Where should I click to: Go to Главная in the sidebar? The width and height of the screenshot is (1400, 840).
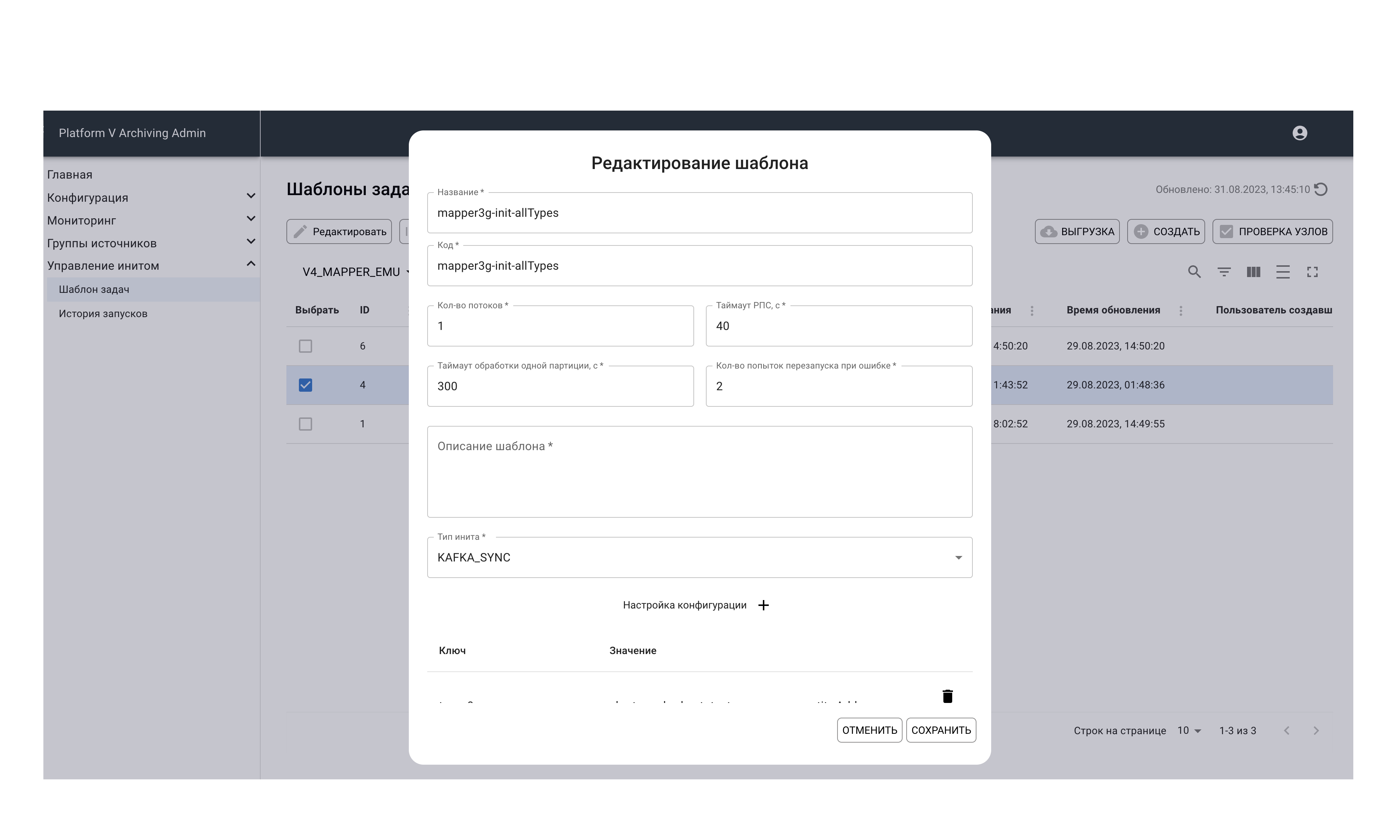coord(69,174)
